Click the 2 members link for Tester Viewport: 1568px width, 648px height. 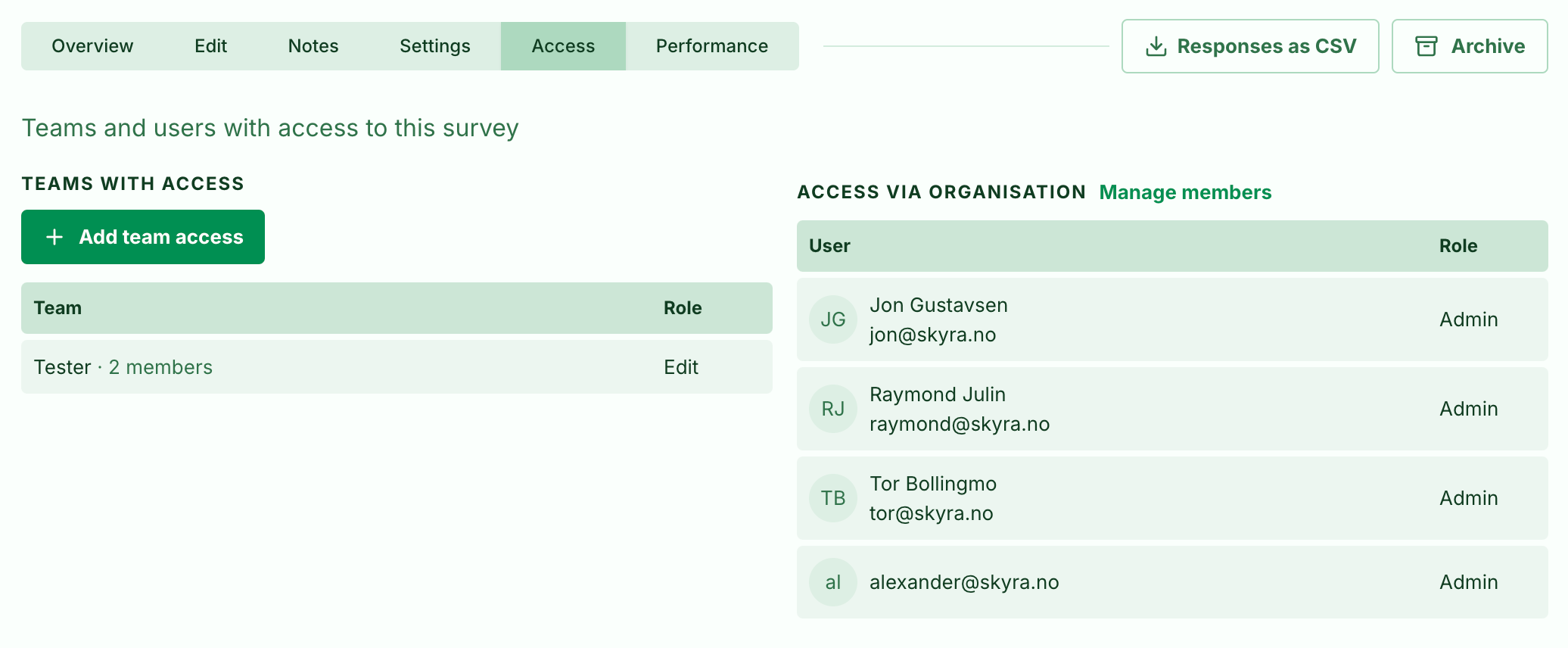click(160, 367)
